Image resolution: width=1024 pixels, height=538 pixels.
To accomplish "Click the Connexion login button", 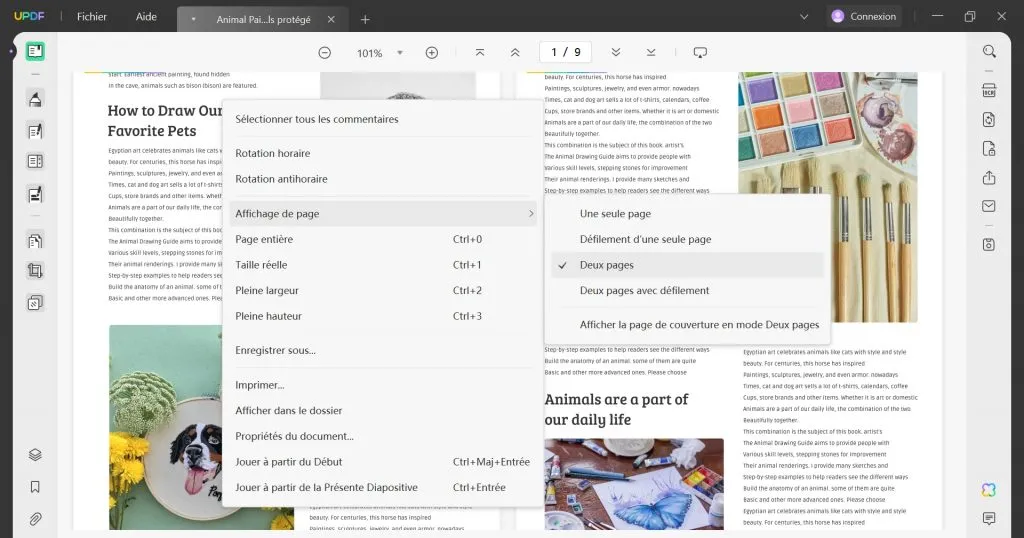I will point(864,16).
